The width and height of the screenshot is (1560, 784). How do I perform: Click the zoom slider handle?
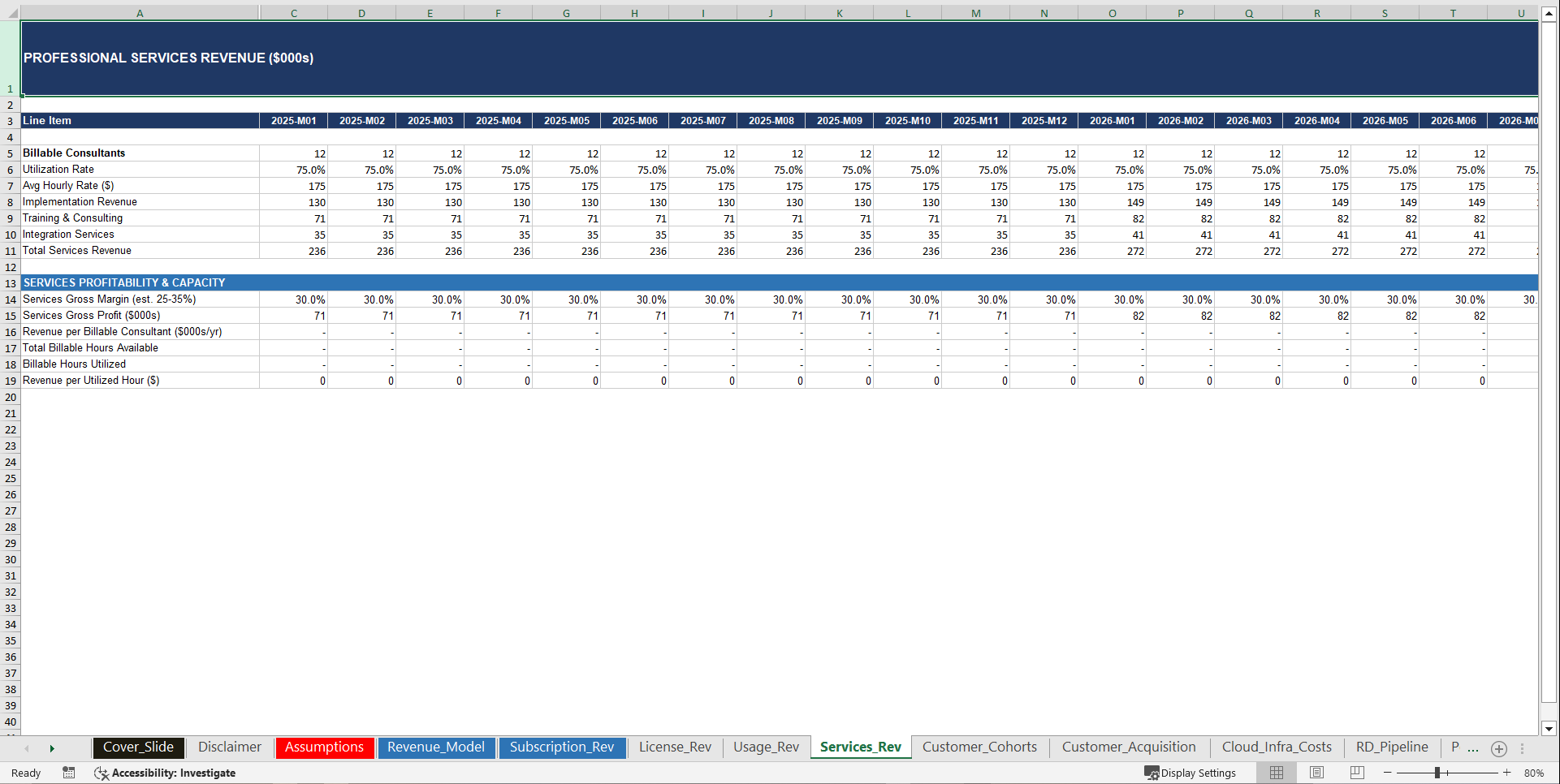(x=1436, y=773)
